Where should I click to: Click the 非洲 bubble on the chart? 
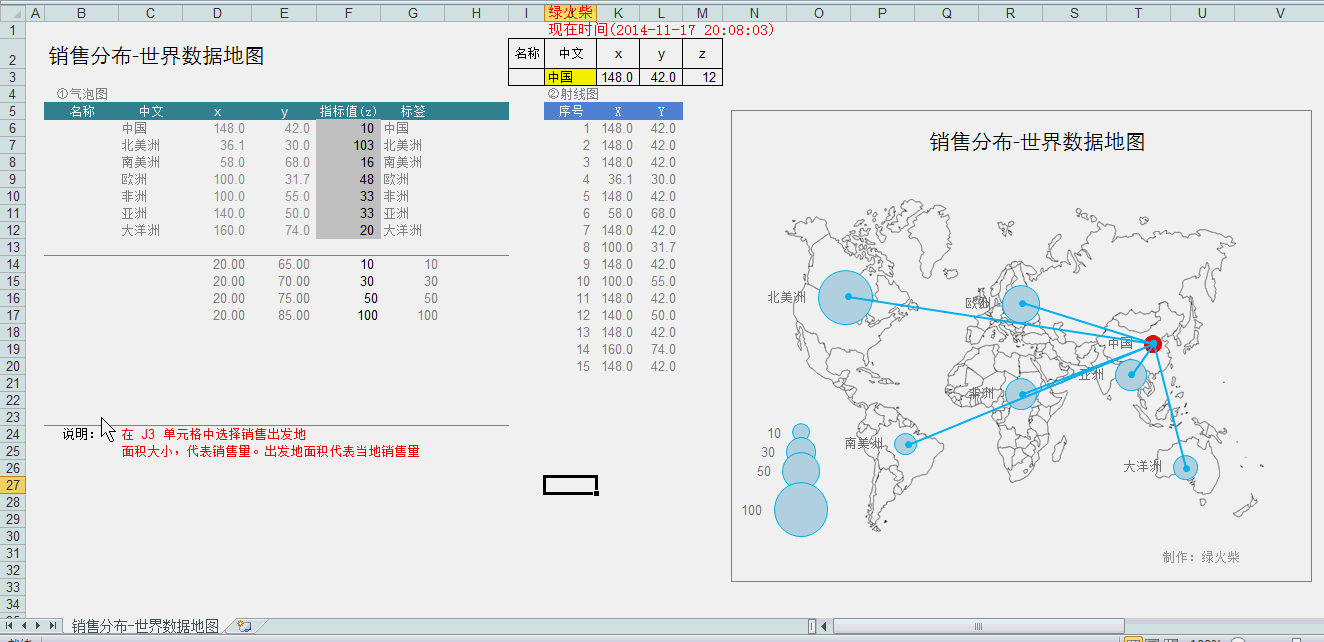coord(1021,394)
